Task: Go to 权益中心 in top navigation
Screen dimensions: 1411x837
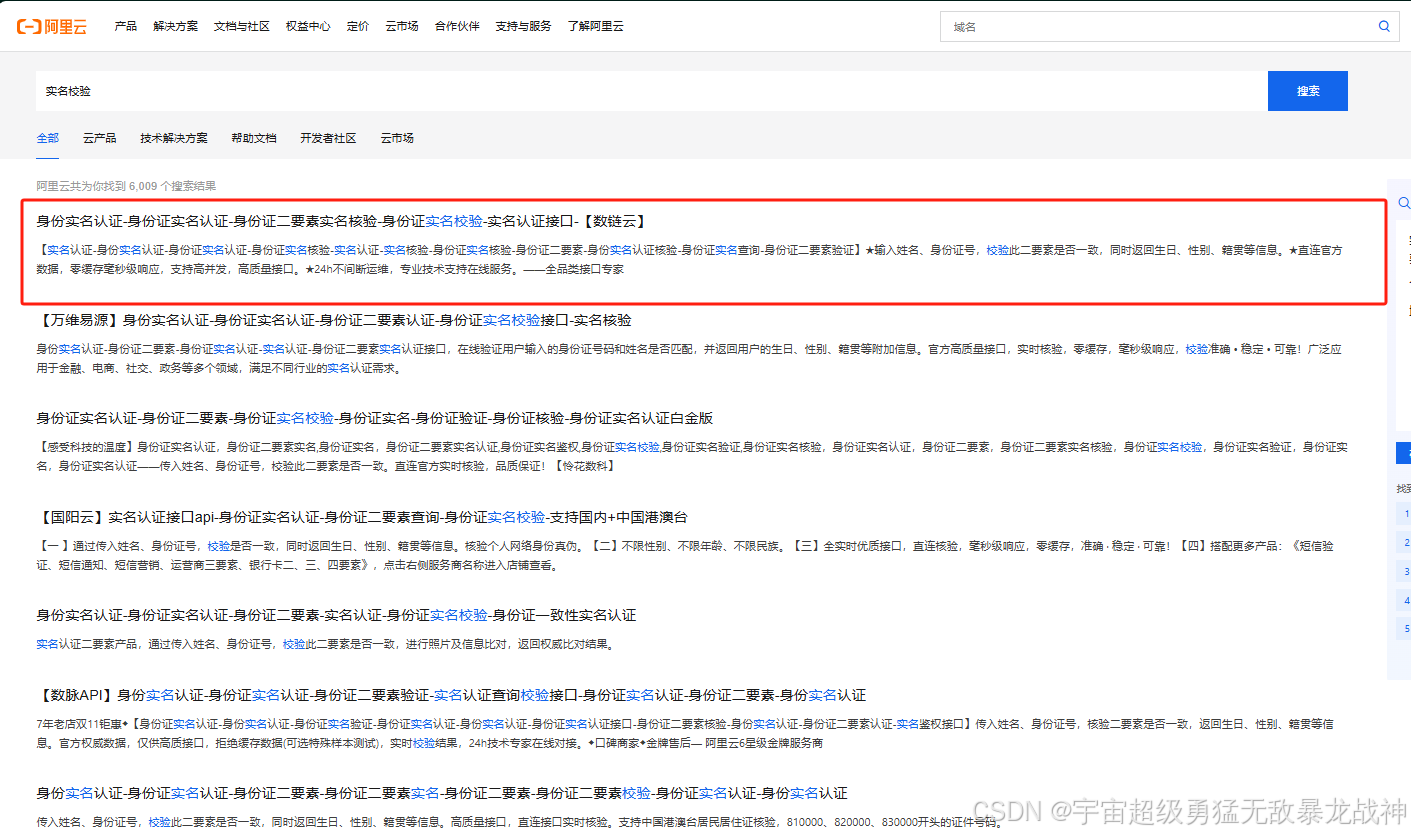Action: (x=308, y=26)
